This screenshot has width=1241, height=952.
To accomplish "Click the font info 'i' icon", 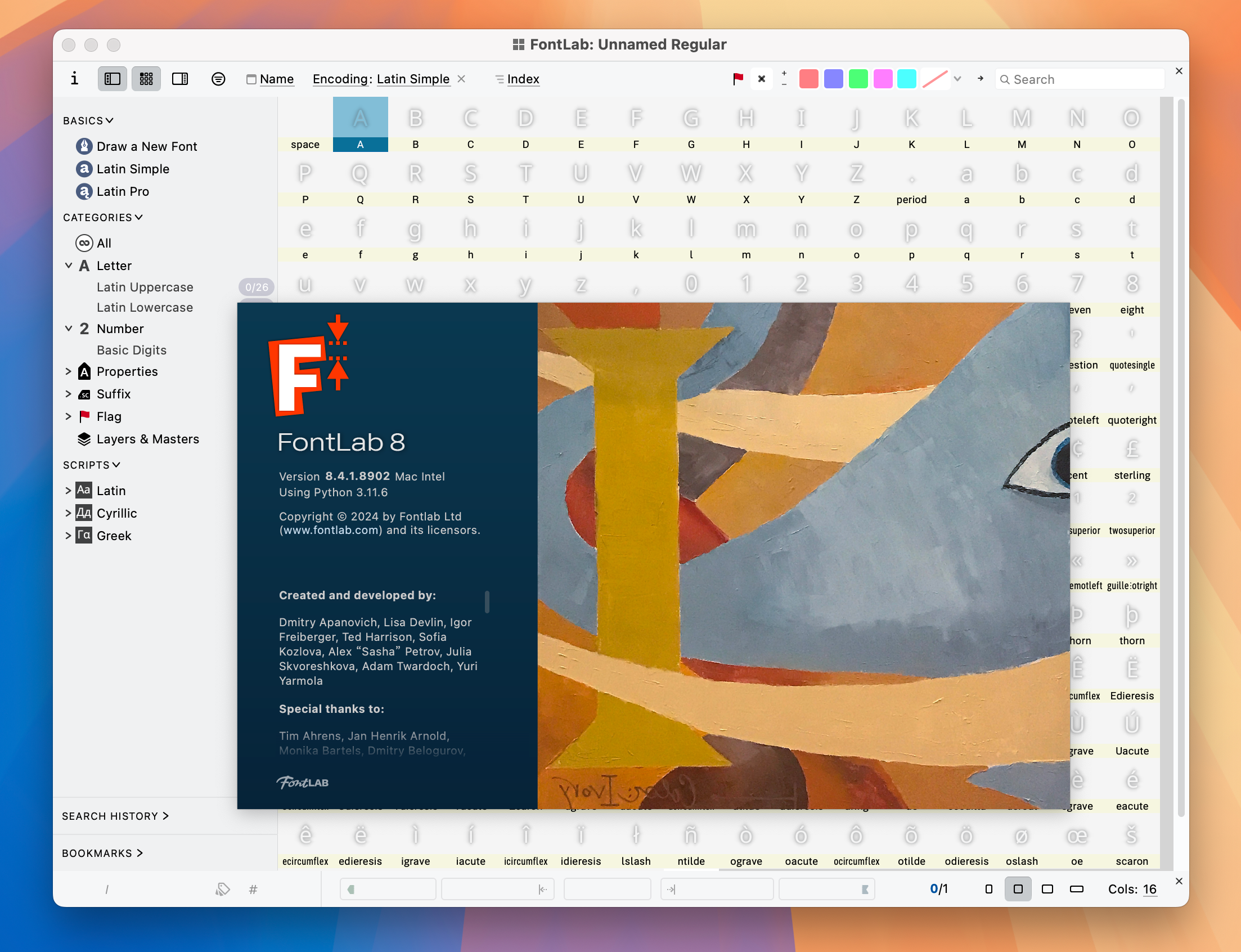I will (x=74, y=79).
